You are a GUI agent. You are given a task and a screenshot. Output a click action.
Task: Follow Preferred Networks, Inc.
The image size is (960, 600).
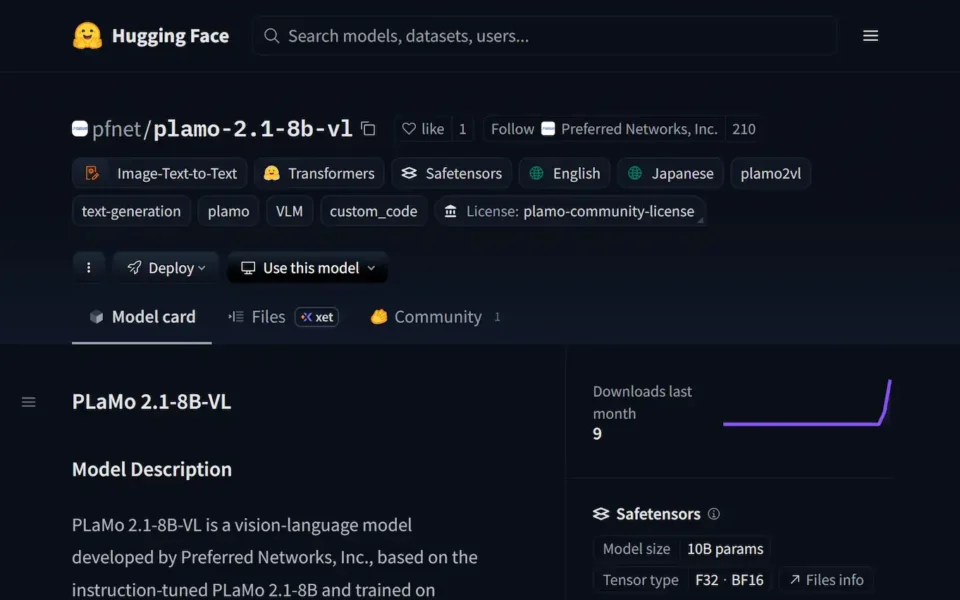click(x=512, y=129)
